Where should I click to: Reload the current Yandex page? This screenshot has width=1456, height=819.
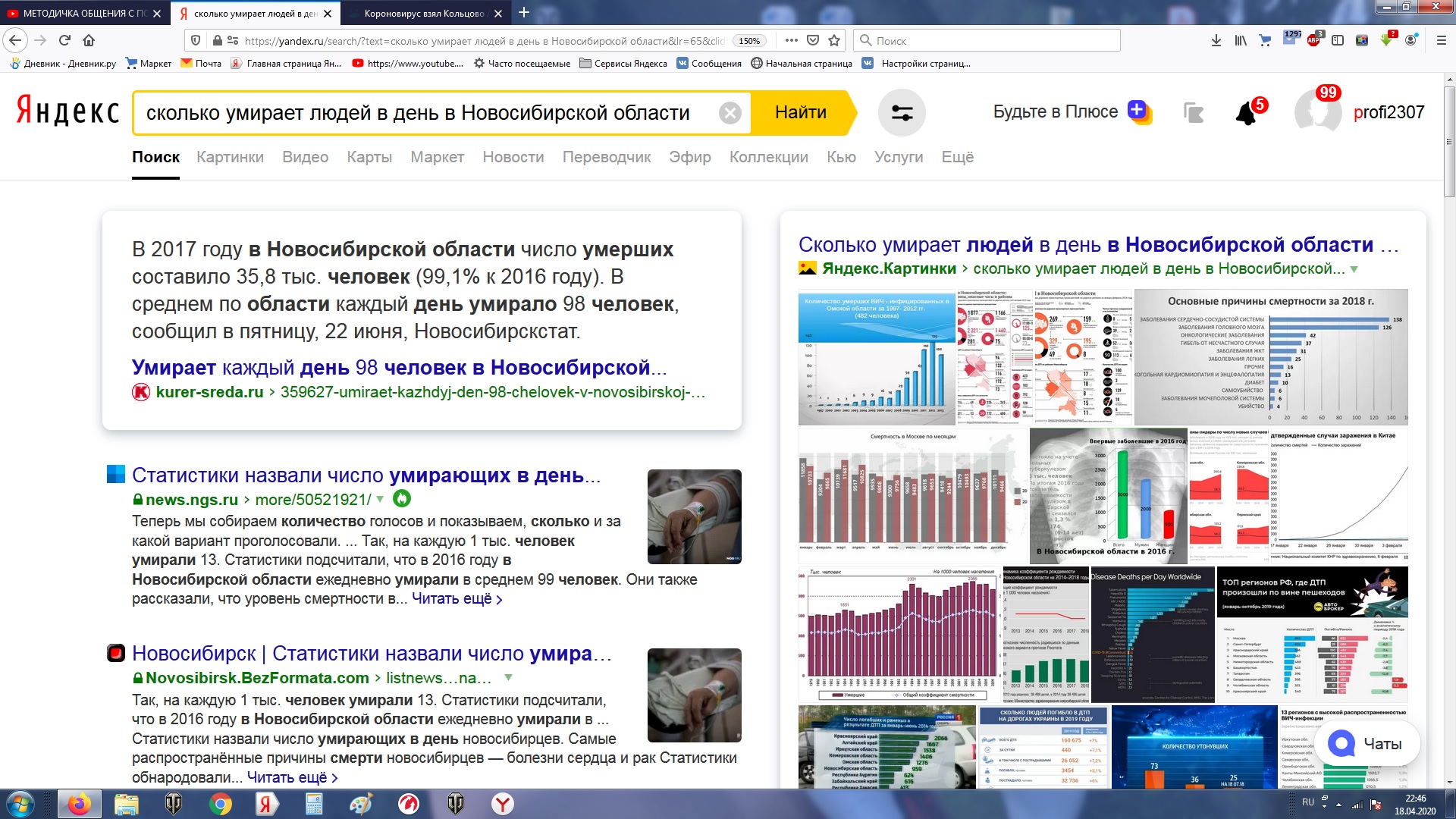point(64,41)
